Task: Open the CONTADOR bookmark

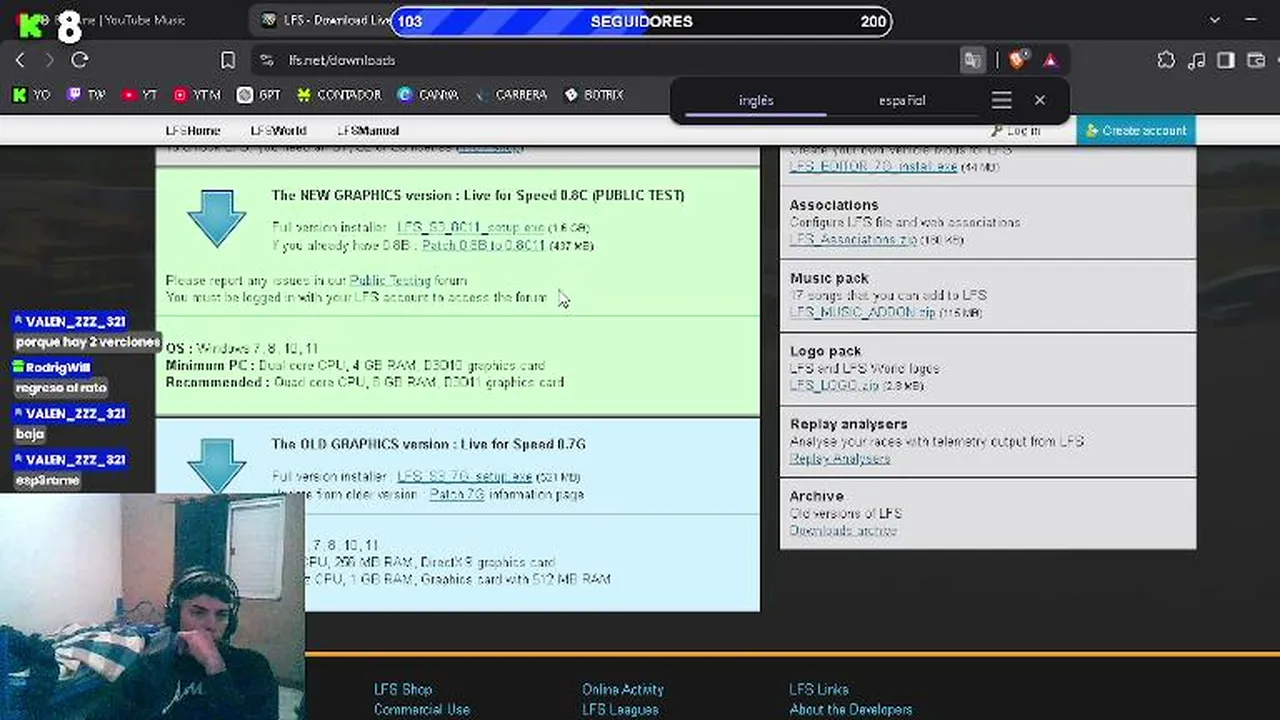Action: [x=339, y=95]
